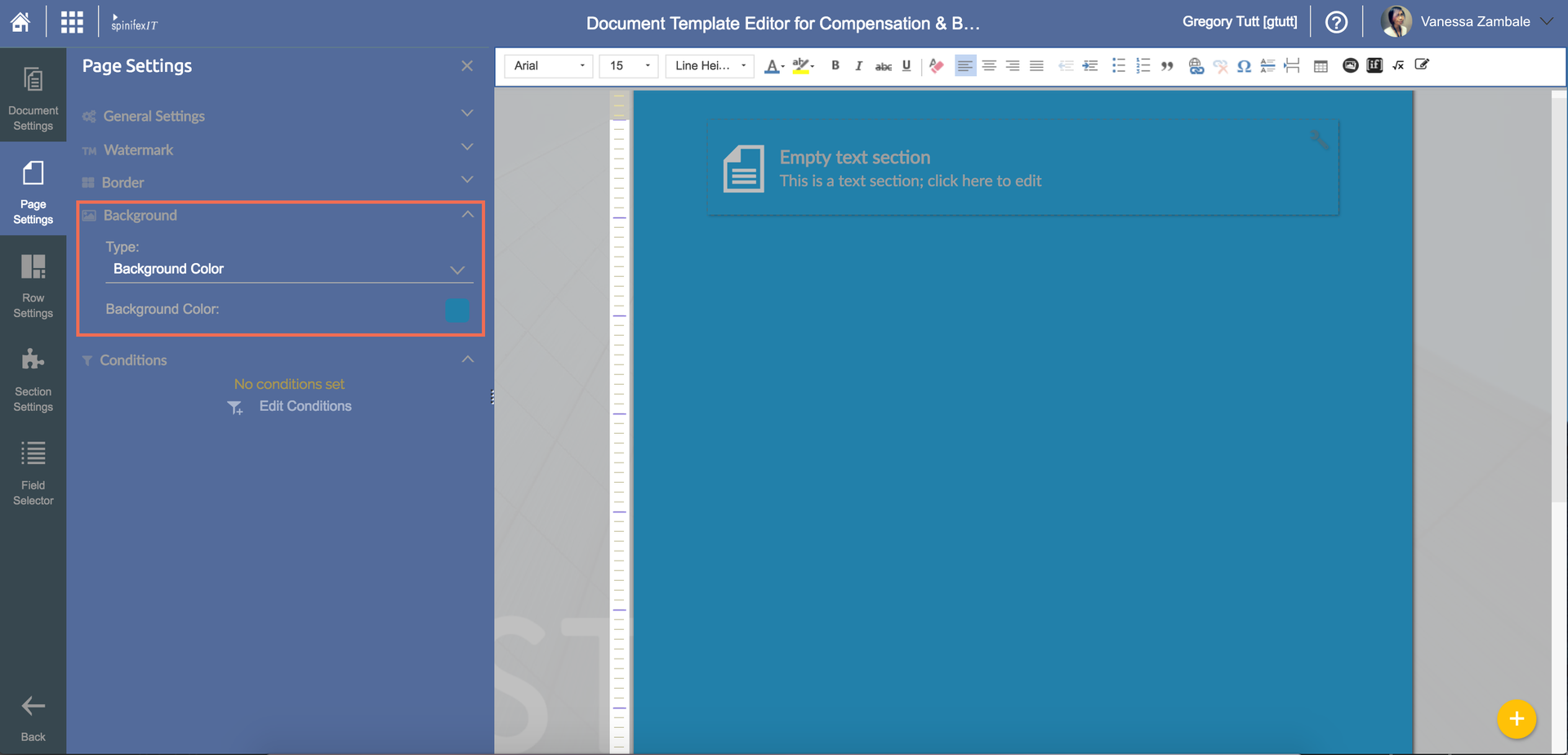This screenshot has width=1568, height=755.
Task: Expand the General Settings section
Action: [278, 116]
